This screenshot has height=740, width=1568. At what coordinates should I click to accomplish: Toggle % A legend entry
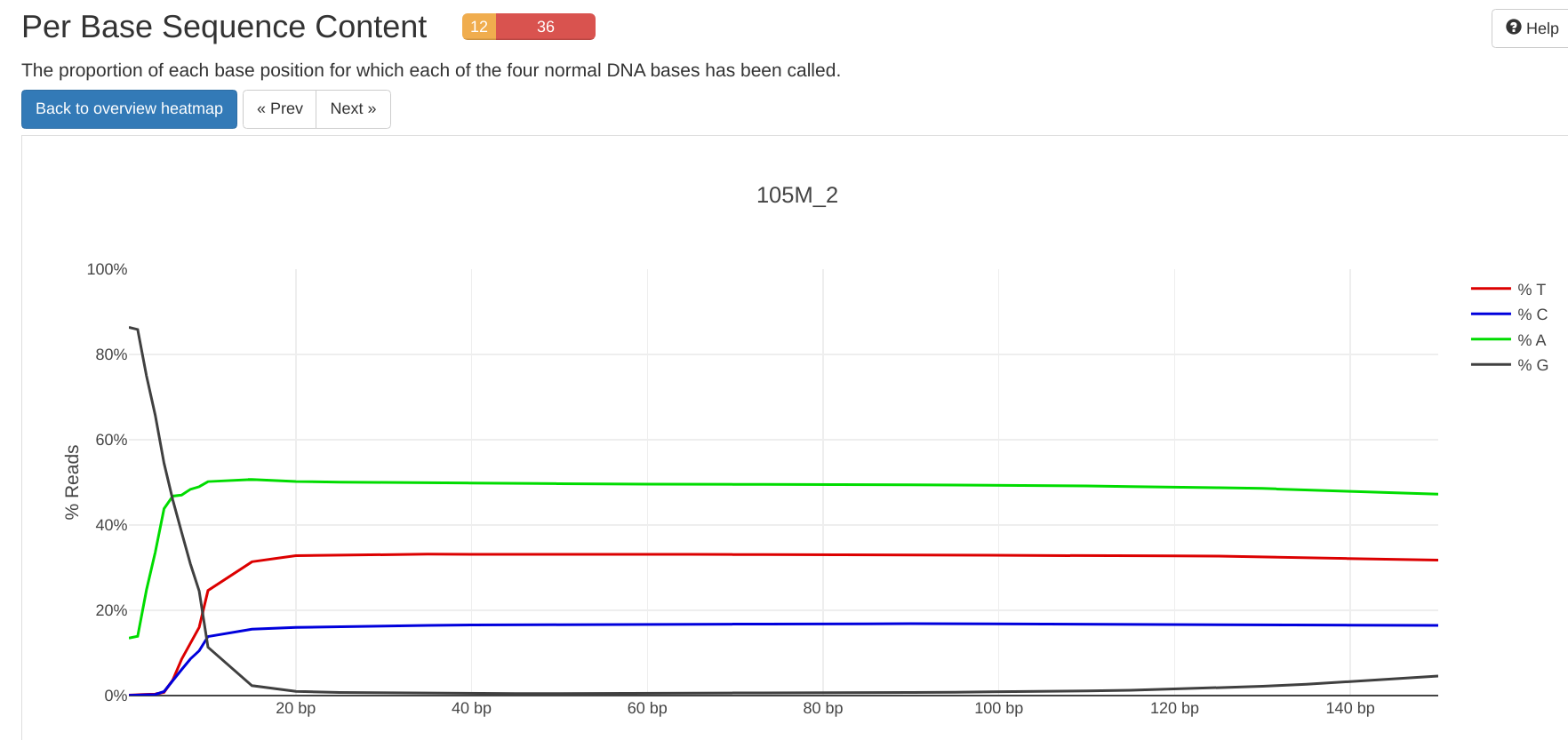pyautogui.click(x=1531, y=340)
